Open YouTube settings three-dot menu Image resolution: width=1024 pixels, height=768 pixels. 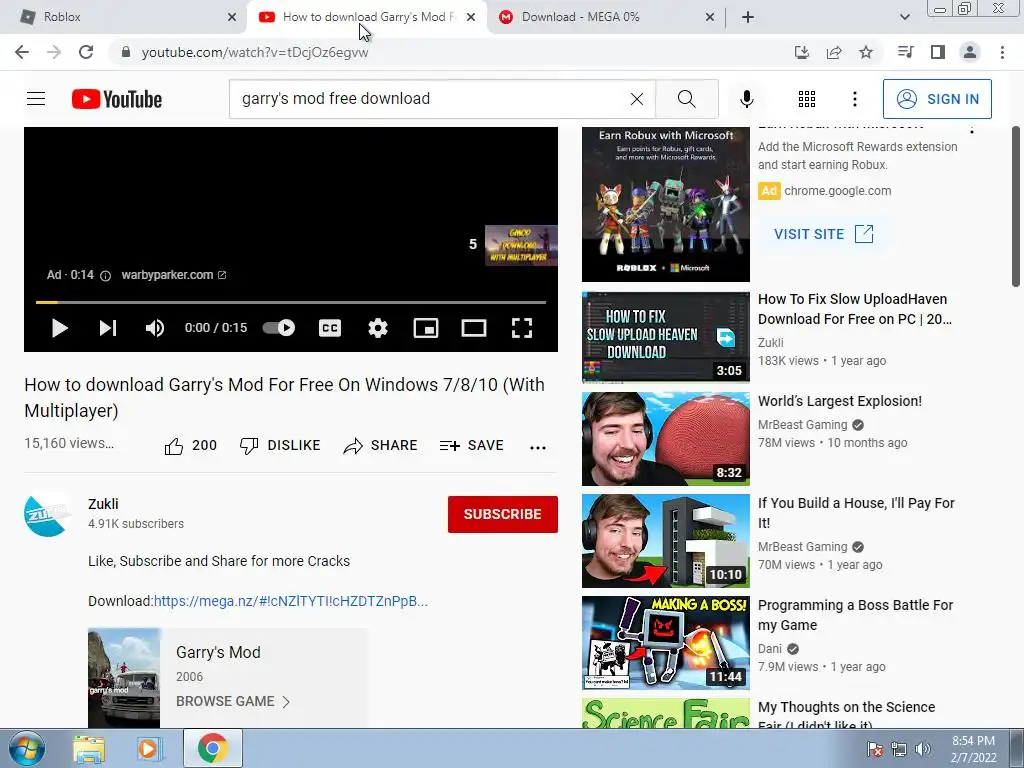854,99
